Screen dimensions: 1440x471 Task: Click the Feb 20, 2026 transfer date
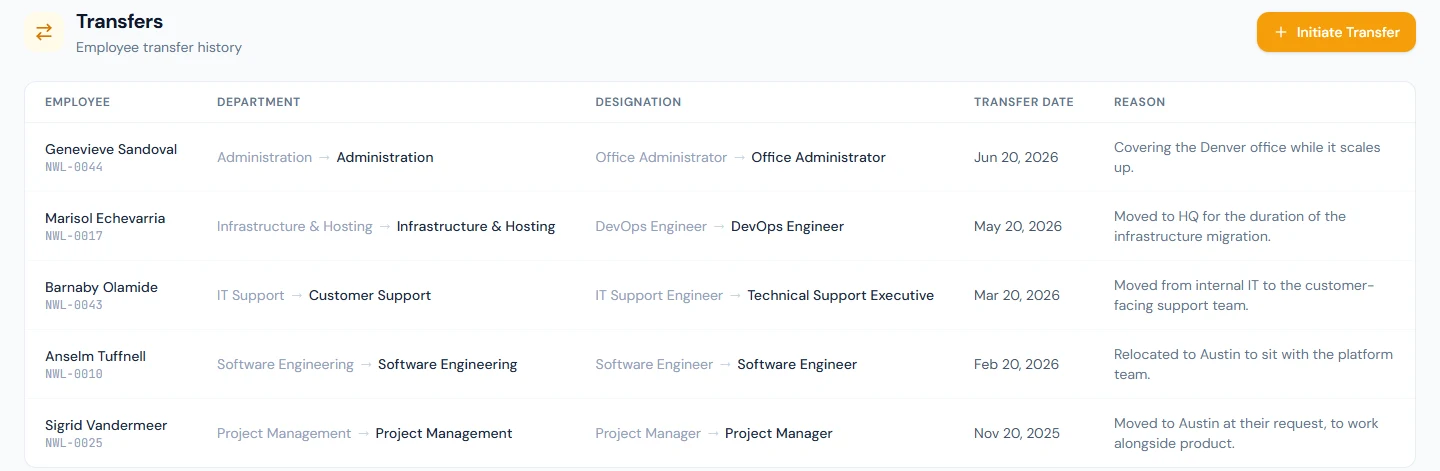(1016, 364)
